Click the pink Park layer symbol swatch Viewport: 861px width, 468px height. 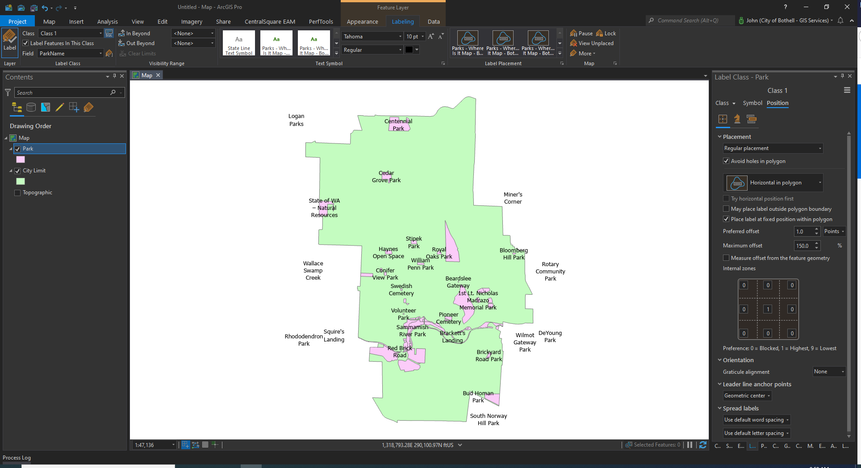[x=20, y=159]
